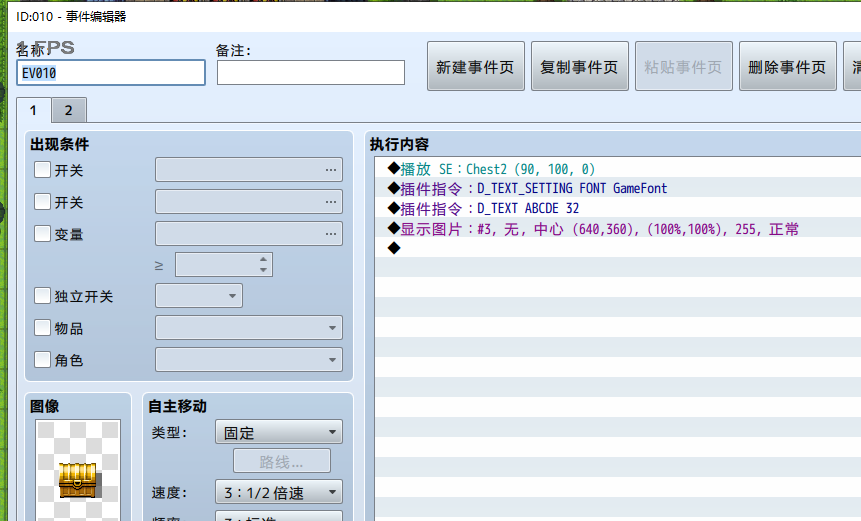Click the 删除事件页 button
This screenshot has width=861, height=521.
click(787, 66)
